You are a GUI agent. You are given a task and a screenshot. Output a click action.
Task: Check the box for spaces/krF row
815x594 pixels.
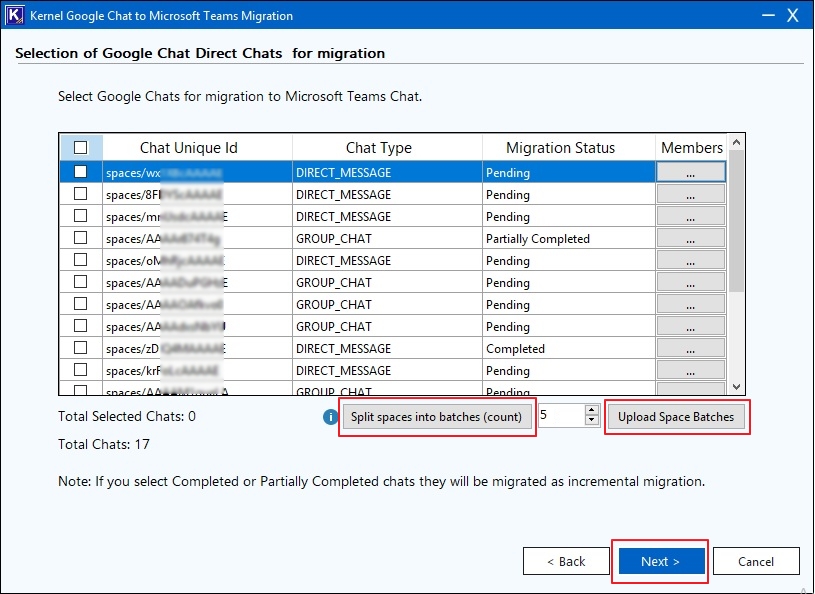tap(81, 369)
